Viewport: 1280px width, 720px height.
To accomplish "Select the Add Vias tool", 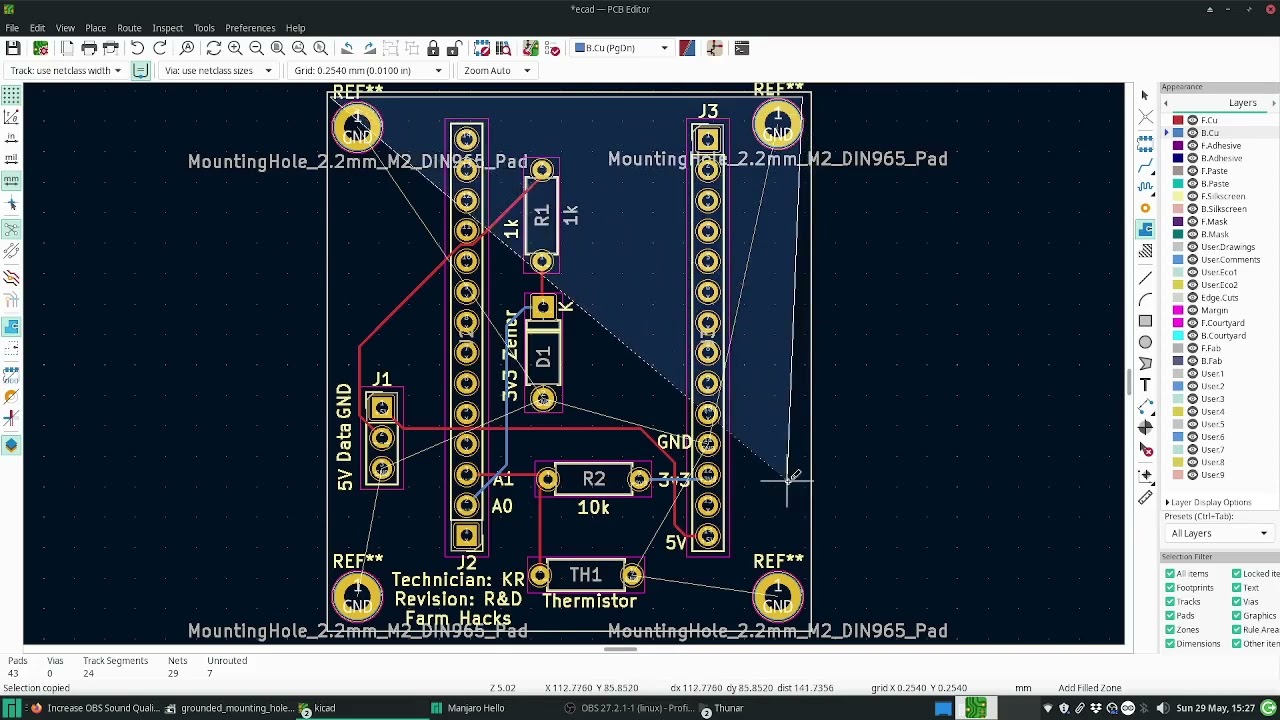I will click(x=1145, y=208).
